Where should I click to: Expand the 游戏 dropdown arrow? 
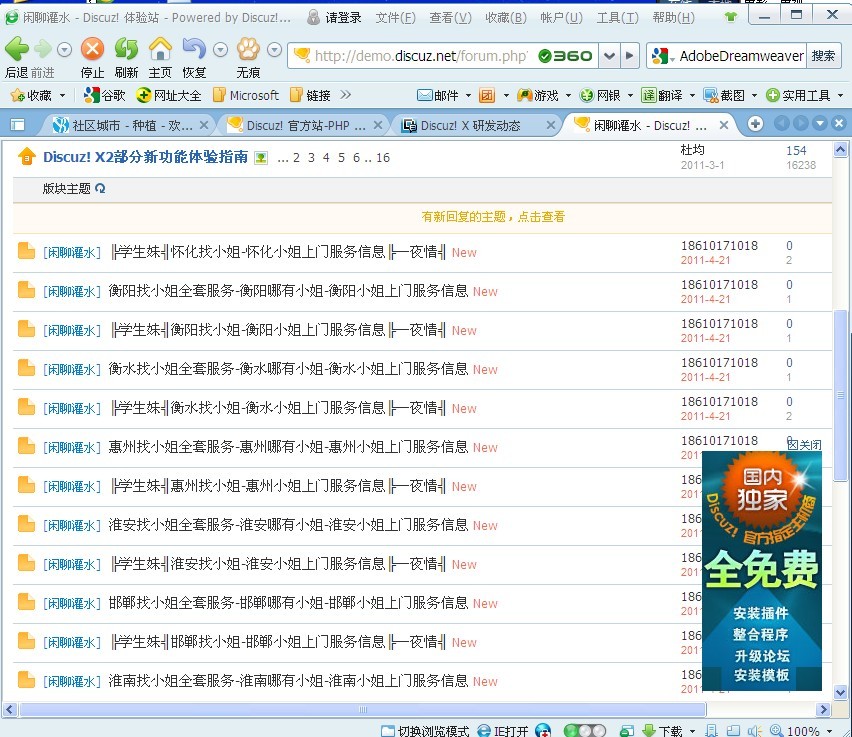pyautogui.click(x=568, y=96)
